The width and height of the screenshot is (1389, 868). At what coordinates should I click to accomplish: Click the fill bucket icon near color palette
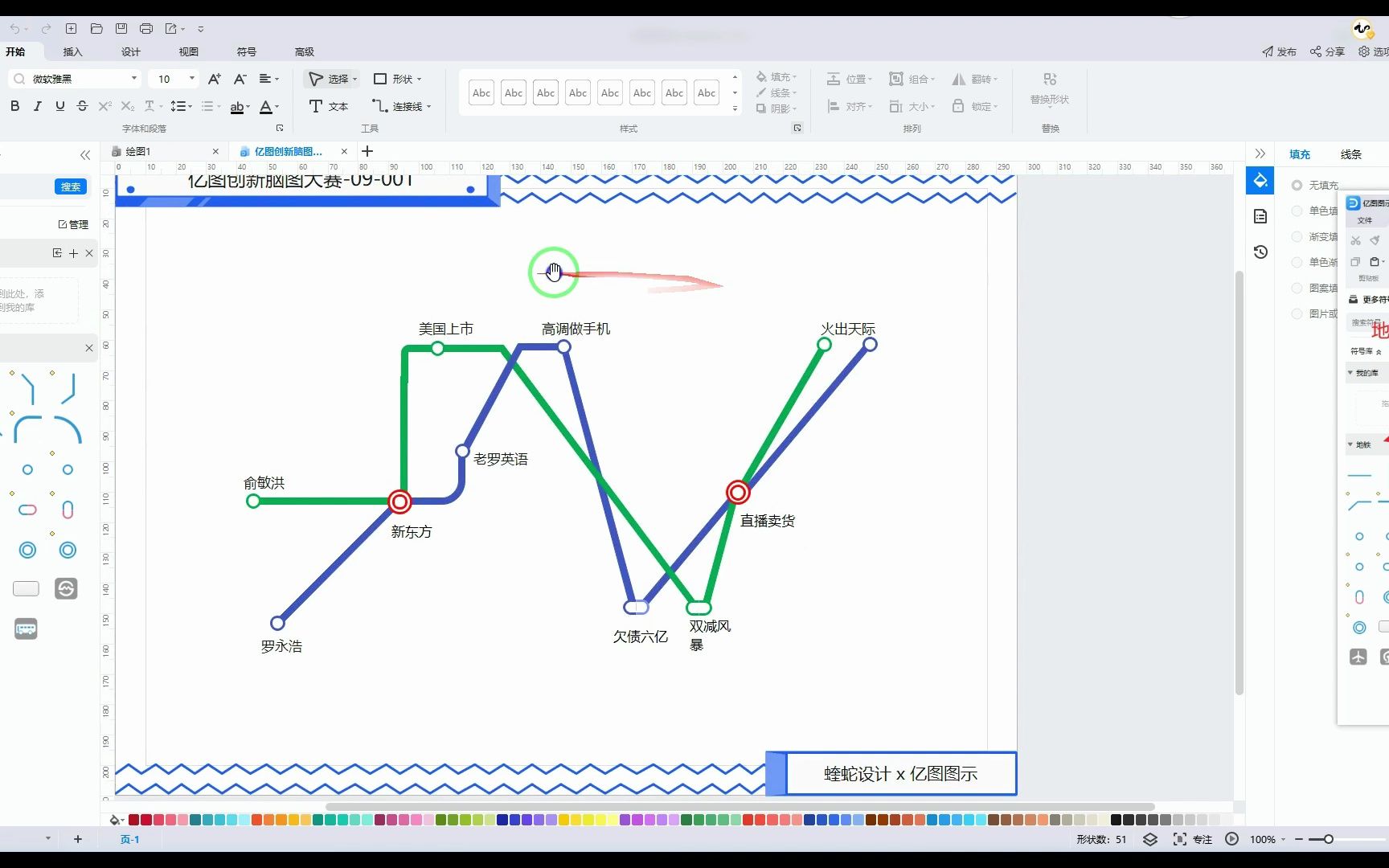115,820
